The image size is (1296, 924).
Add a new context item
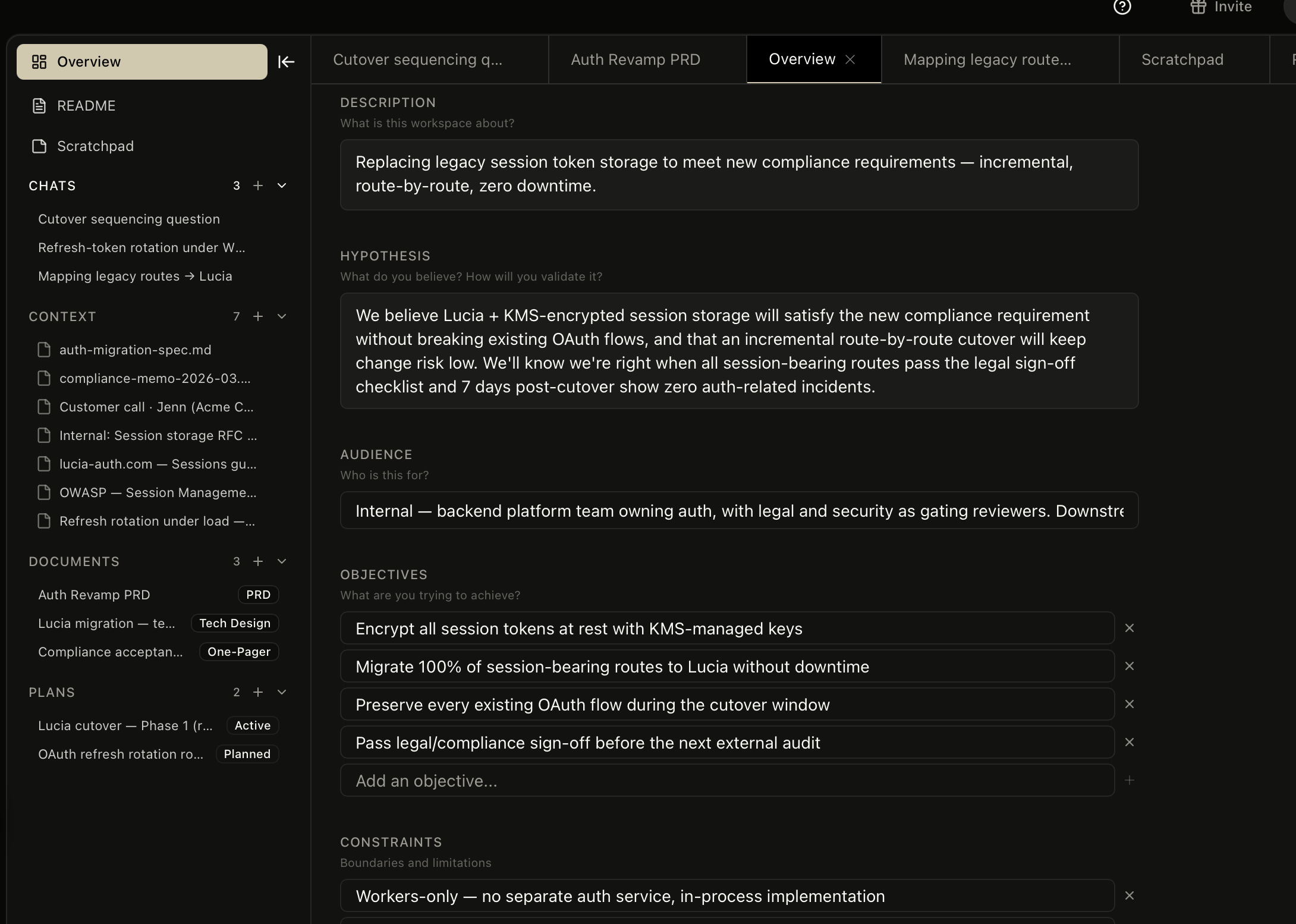pos(258,316)
